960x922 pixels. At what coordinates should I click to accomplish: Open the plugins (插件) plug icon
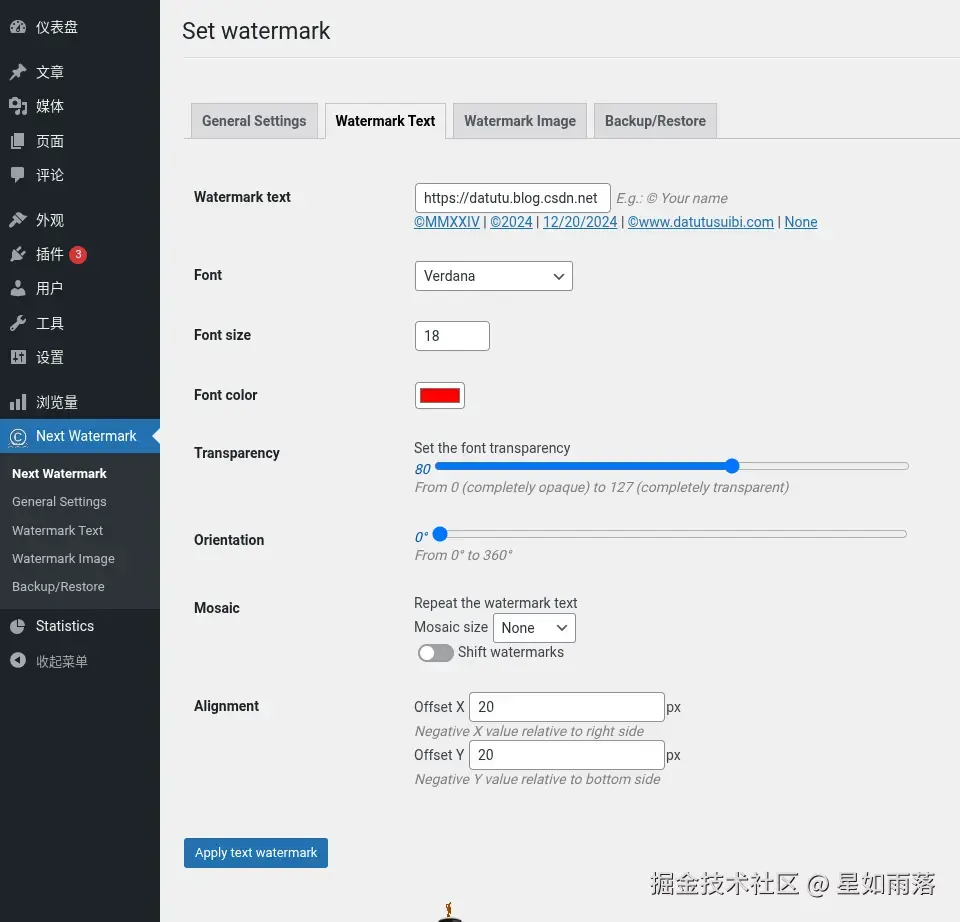click(18, 254)
